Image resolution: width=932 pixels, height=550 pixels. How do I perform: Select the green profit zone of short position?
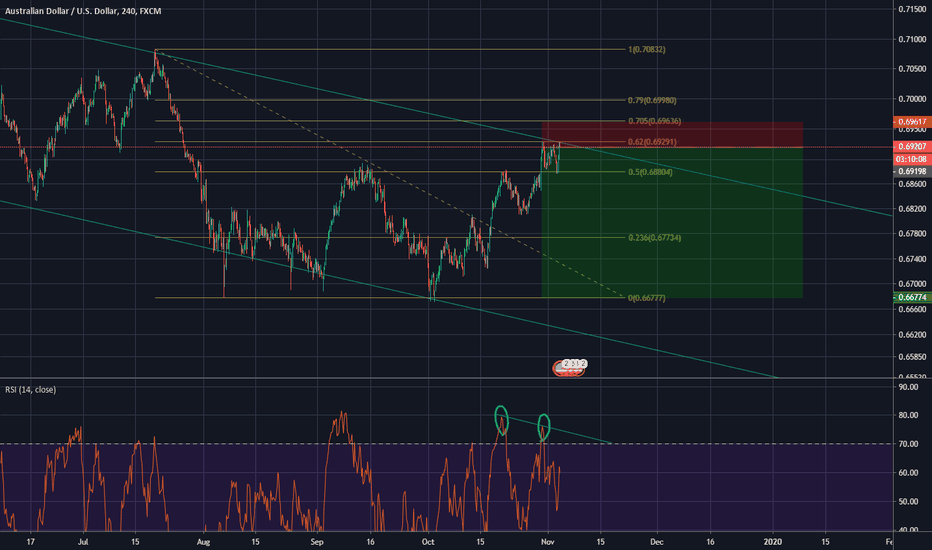pyautogui.click(x=672, y=222)
